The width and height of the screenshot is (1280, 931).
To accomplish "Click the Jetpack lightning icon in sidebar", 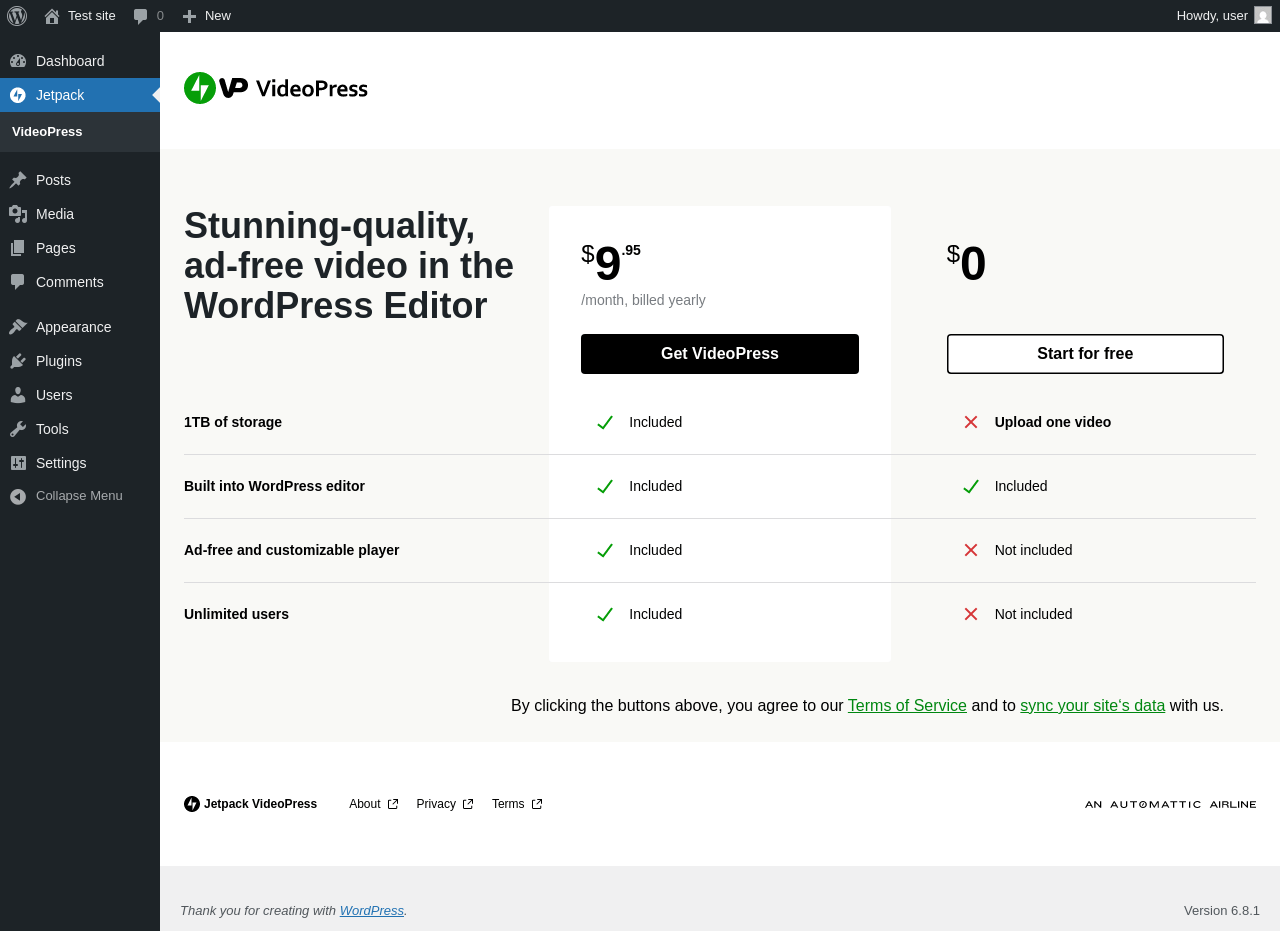I will point(18,95).
